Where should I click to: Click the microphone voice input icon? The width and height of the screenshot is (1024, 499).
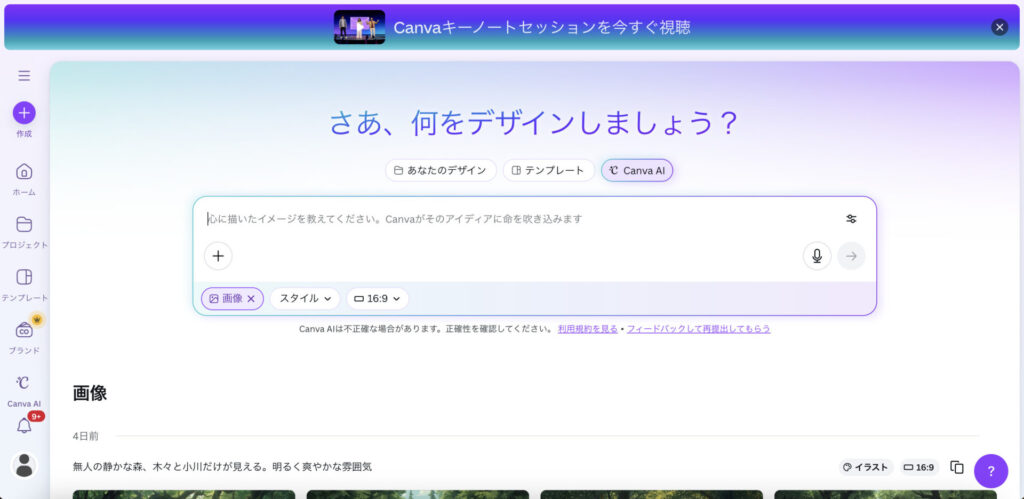point(817,256)
